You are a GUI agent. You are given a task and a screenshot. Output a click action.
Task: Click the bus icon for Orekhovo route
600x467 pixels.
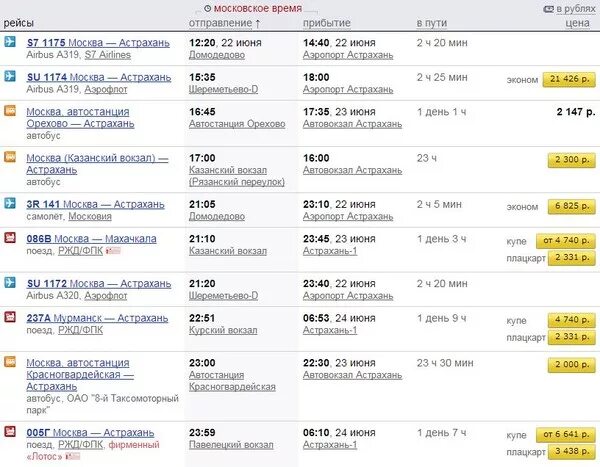(10, 110)
